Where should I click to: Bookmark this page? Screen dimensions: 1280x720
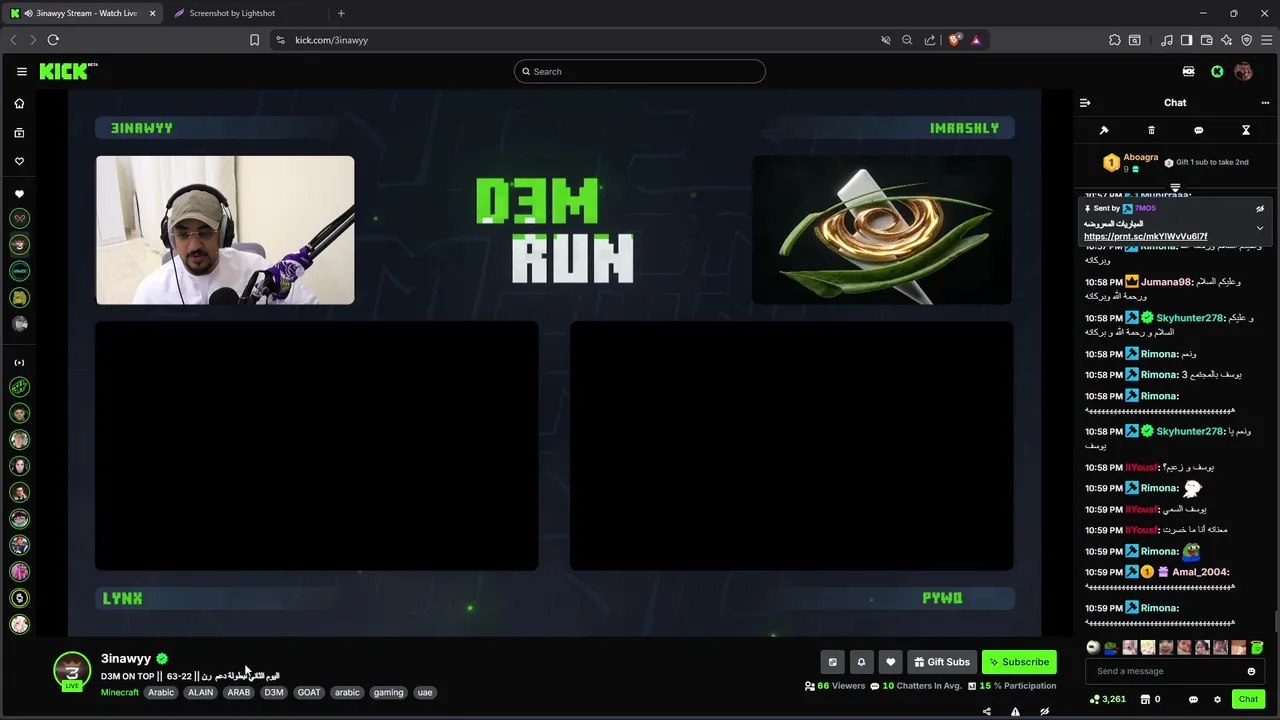coord(254,40)
